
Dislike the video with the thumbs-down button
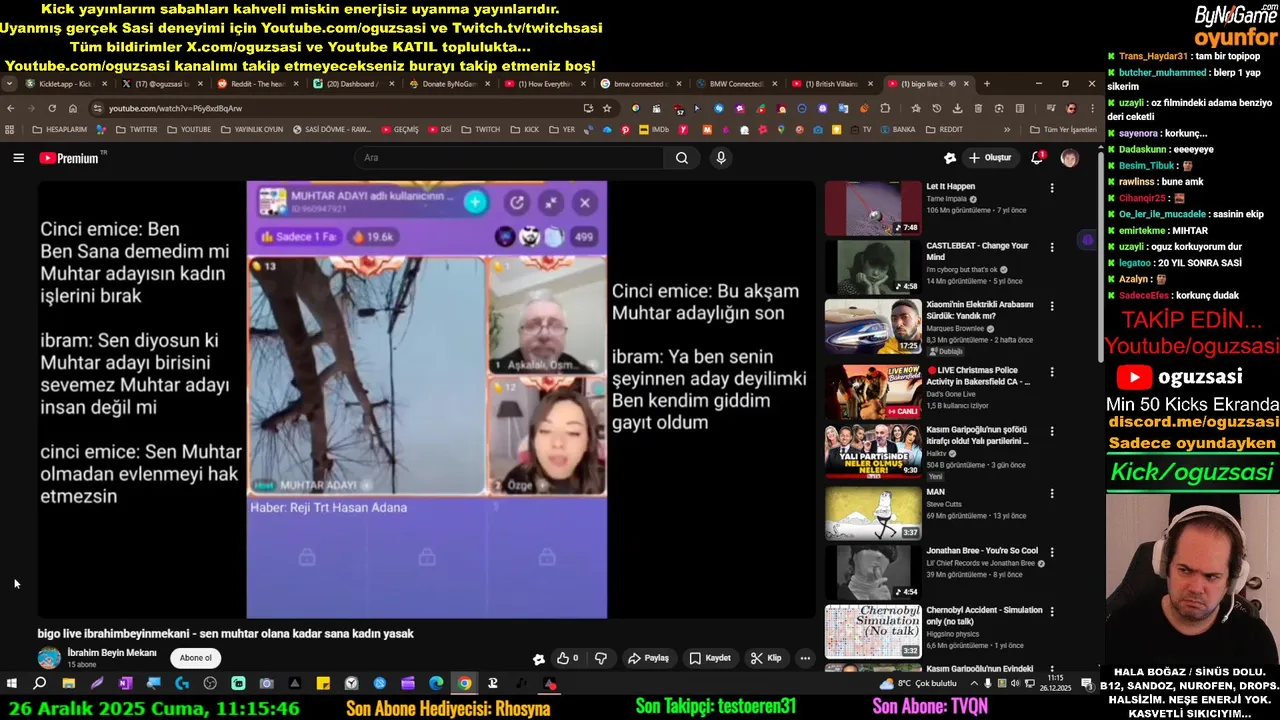click(x=601, y=658)
